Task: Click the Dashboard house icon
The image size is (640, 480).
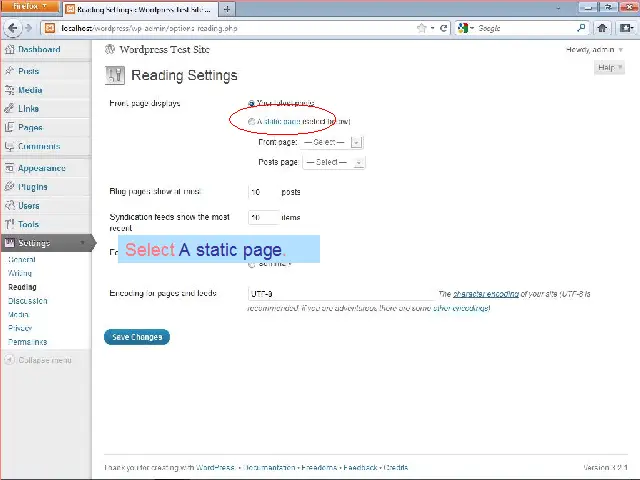Action: (9, 49)
